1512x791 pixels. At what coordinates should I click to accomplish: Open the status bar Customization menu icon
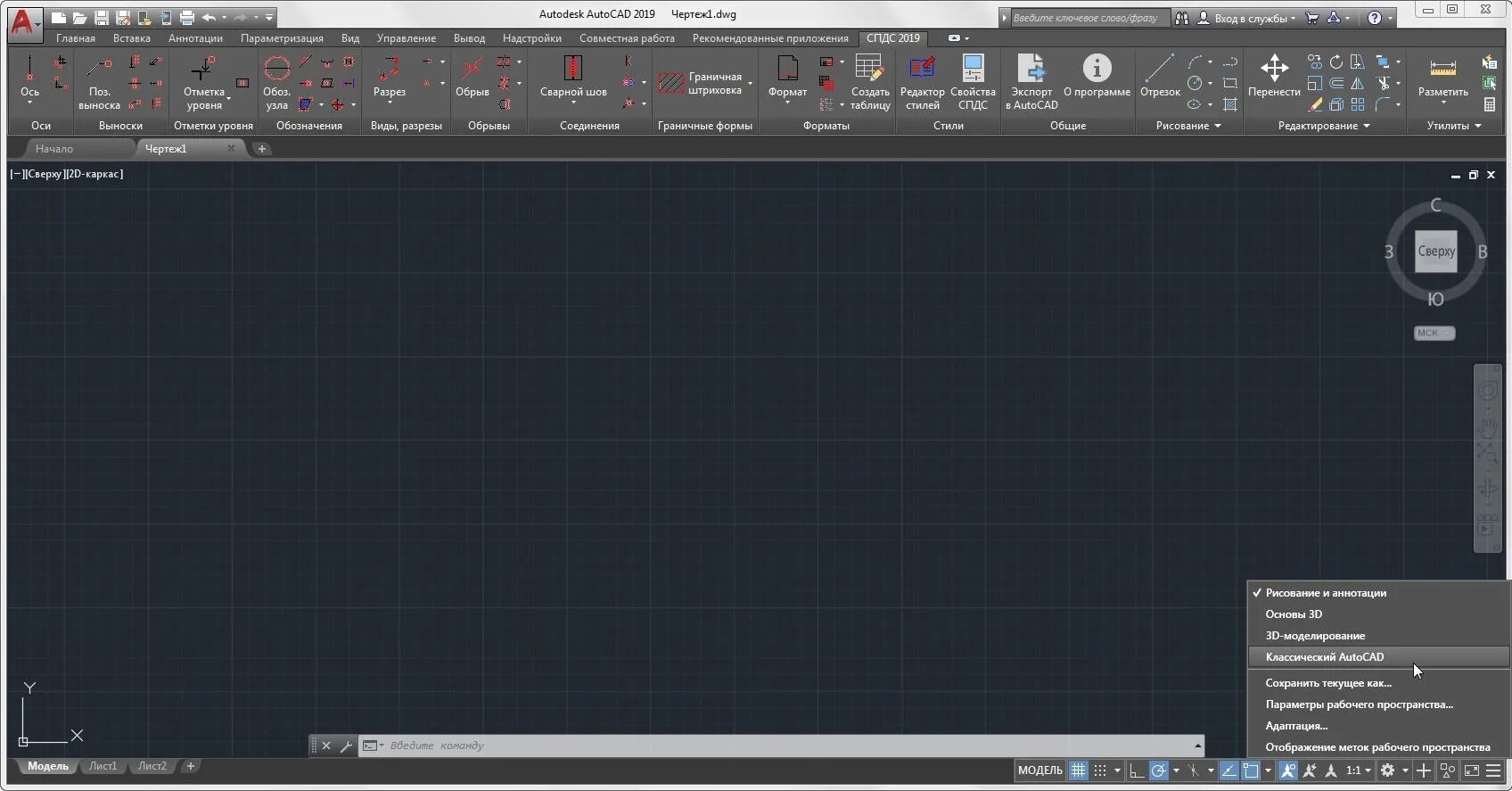[1493, 770]
